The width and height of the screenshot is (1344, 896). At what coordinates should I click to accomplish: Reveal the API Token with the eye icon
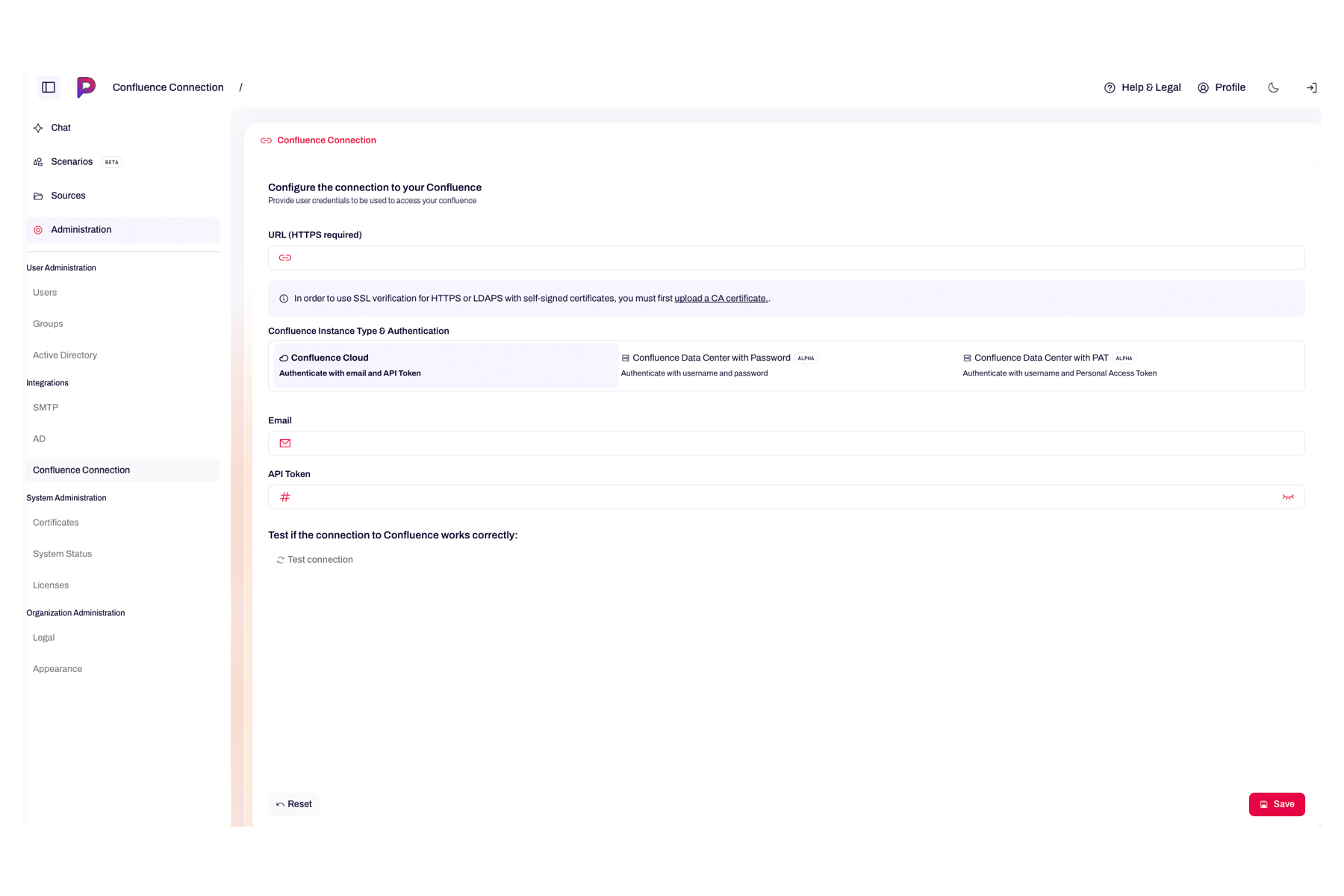[1287, 497]
